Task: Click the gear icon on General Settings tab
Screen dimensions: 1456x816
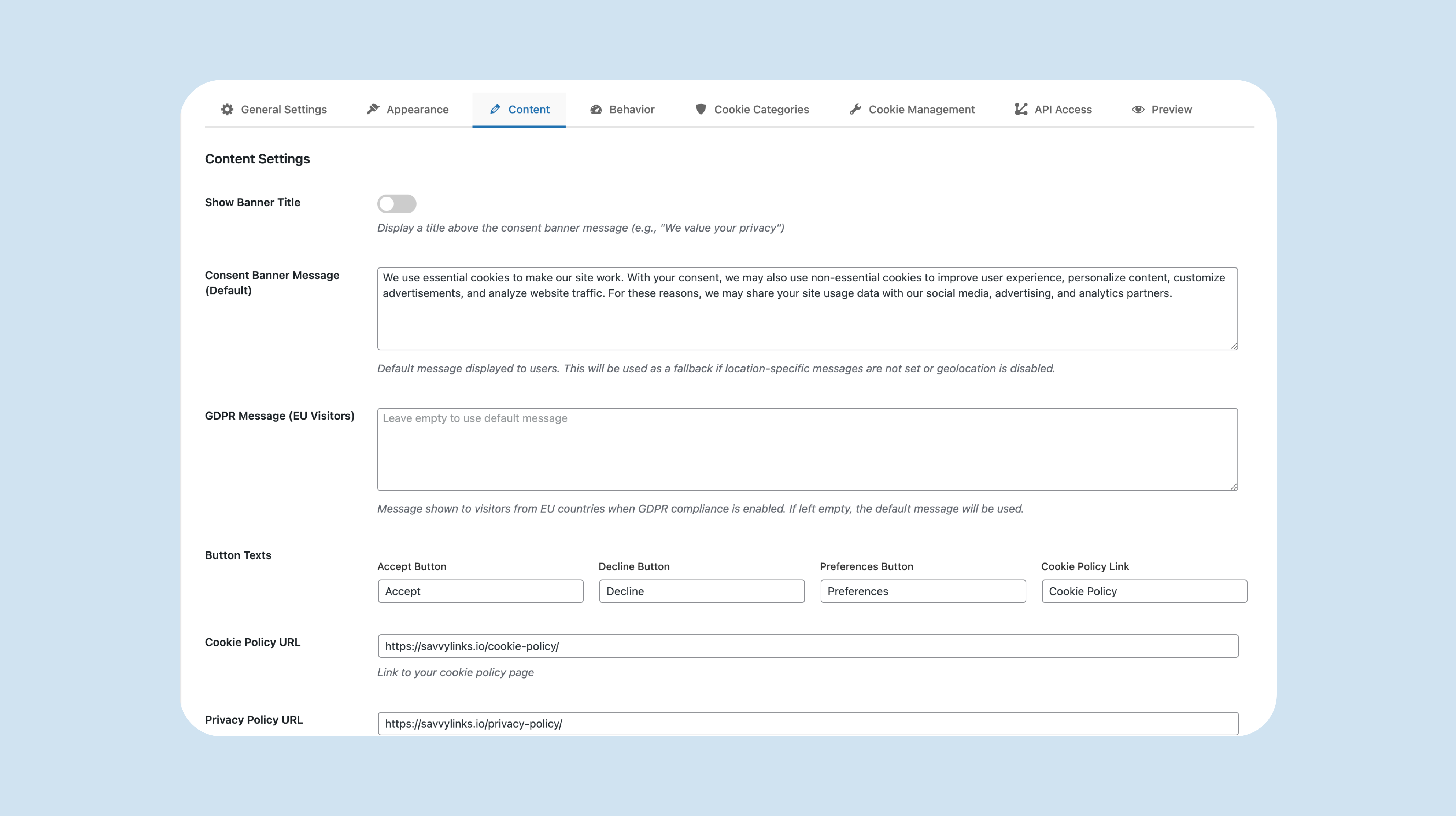Action: (x=227, y=109)
